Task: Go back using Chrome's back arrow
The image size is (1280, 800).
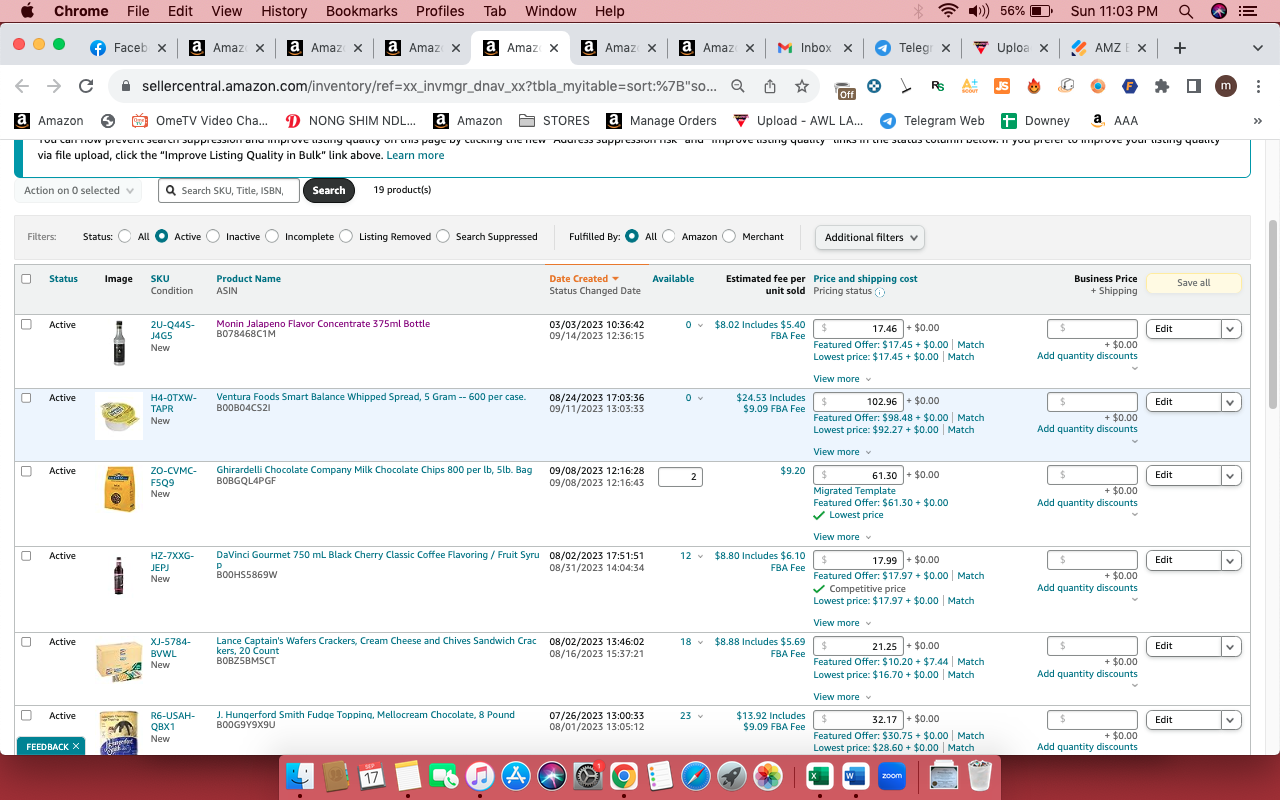Action: pyautogui.click(x=22, y=86)
